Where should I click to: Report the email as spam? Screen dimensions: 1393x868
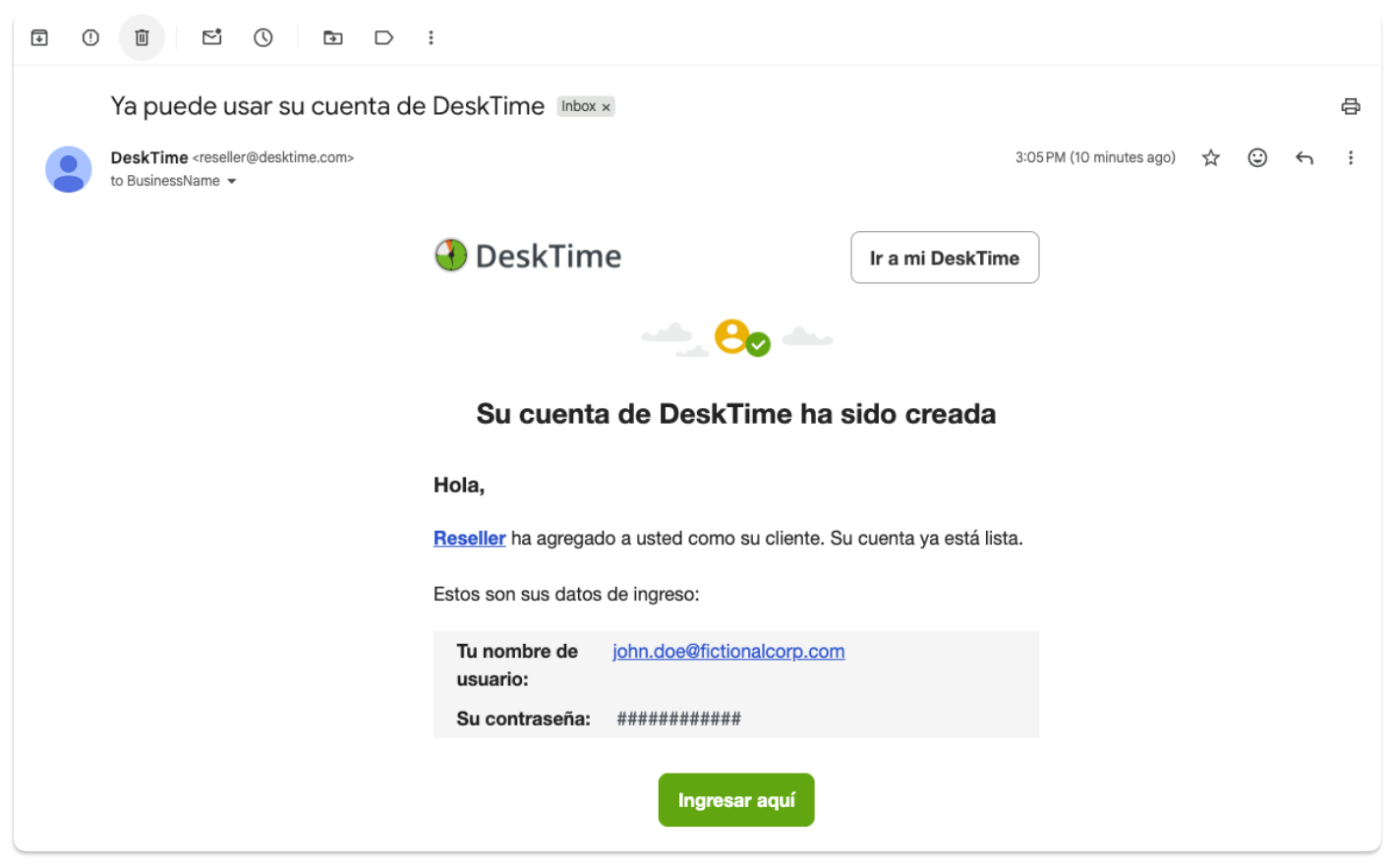pos(90,37)
